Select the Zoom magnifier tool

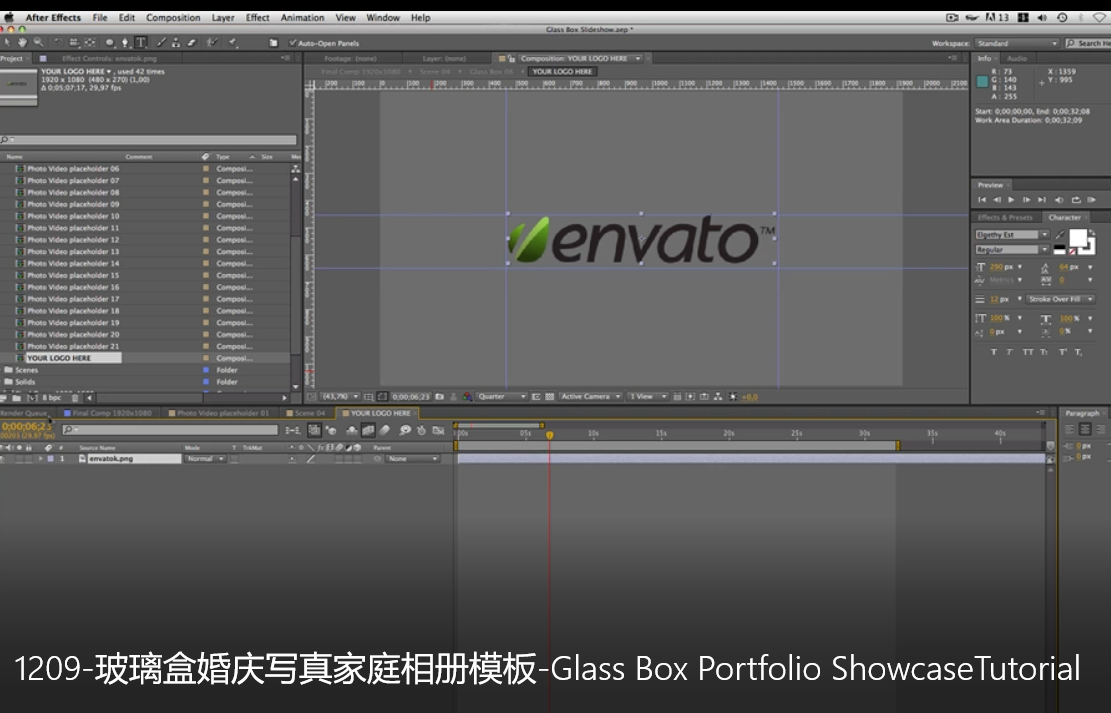[x=38, y=43]
